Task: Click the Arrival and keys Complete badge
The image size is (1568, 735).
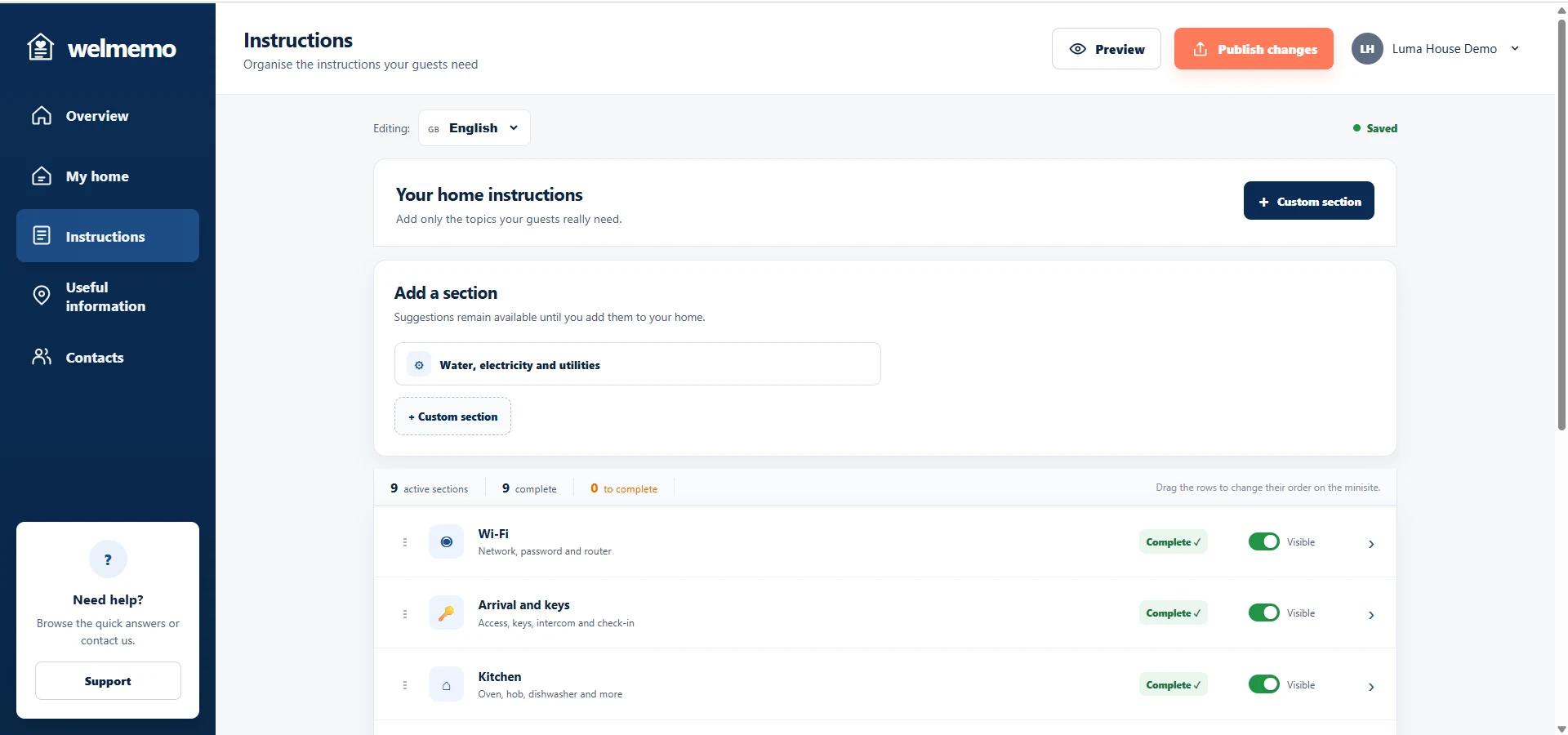Action: pos(1173,612)
